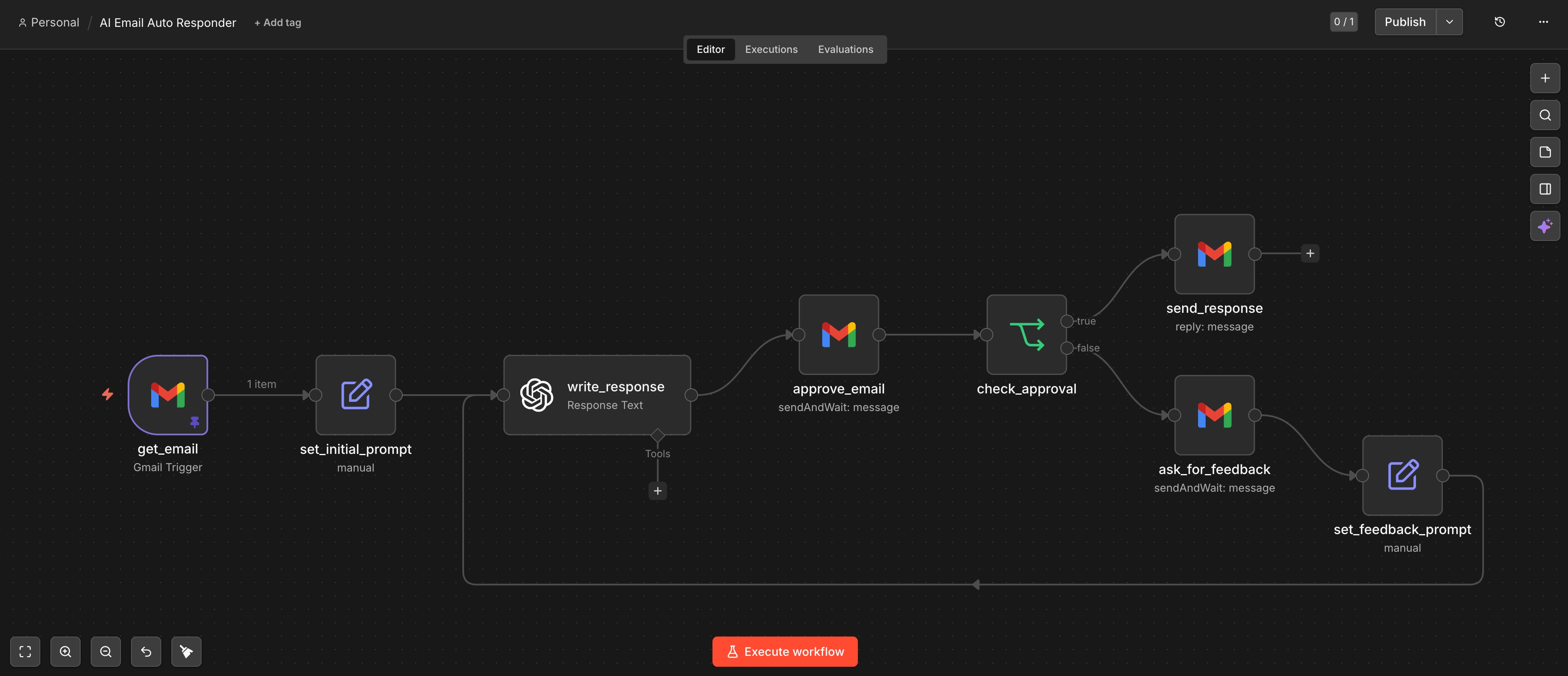
Task: Open the canvas search magnifier button
Action: (x=1545, y=115)
